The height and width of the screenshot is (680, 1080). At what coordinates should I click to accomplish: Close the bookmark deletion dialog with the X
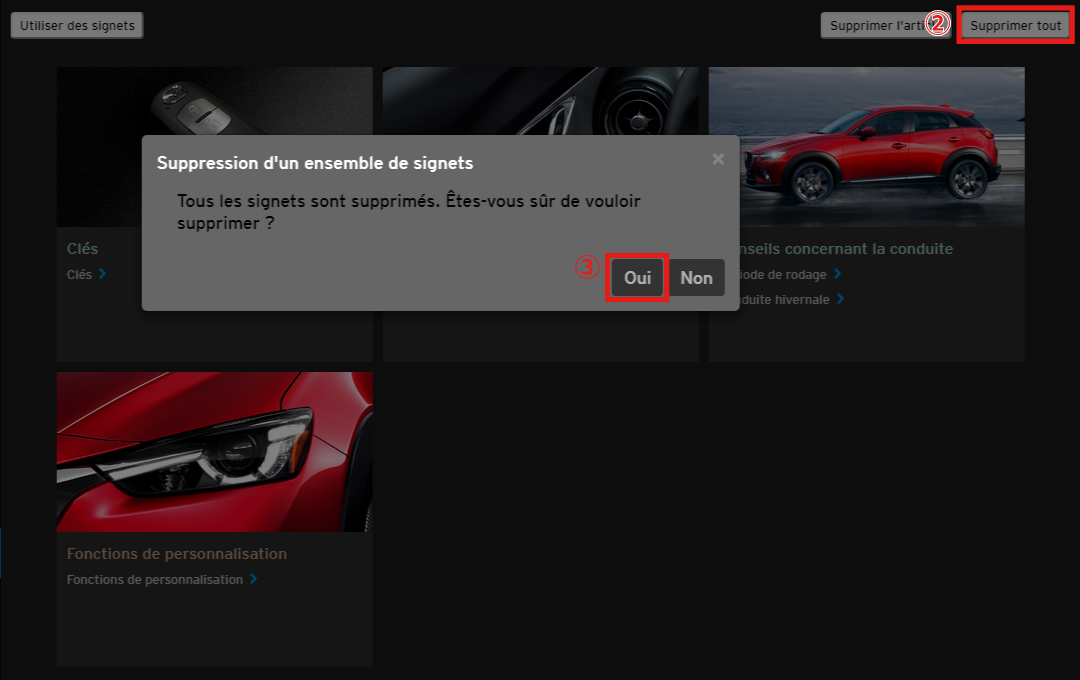[717, 159]
